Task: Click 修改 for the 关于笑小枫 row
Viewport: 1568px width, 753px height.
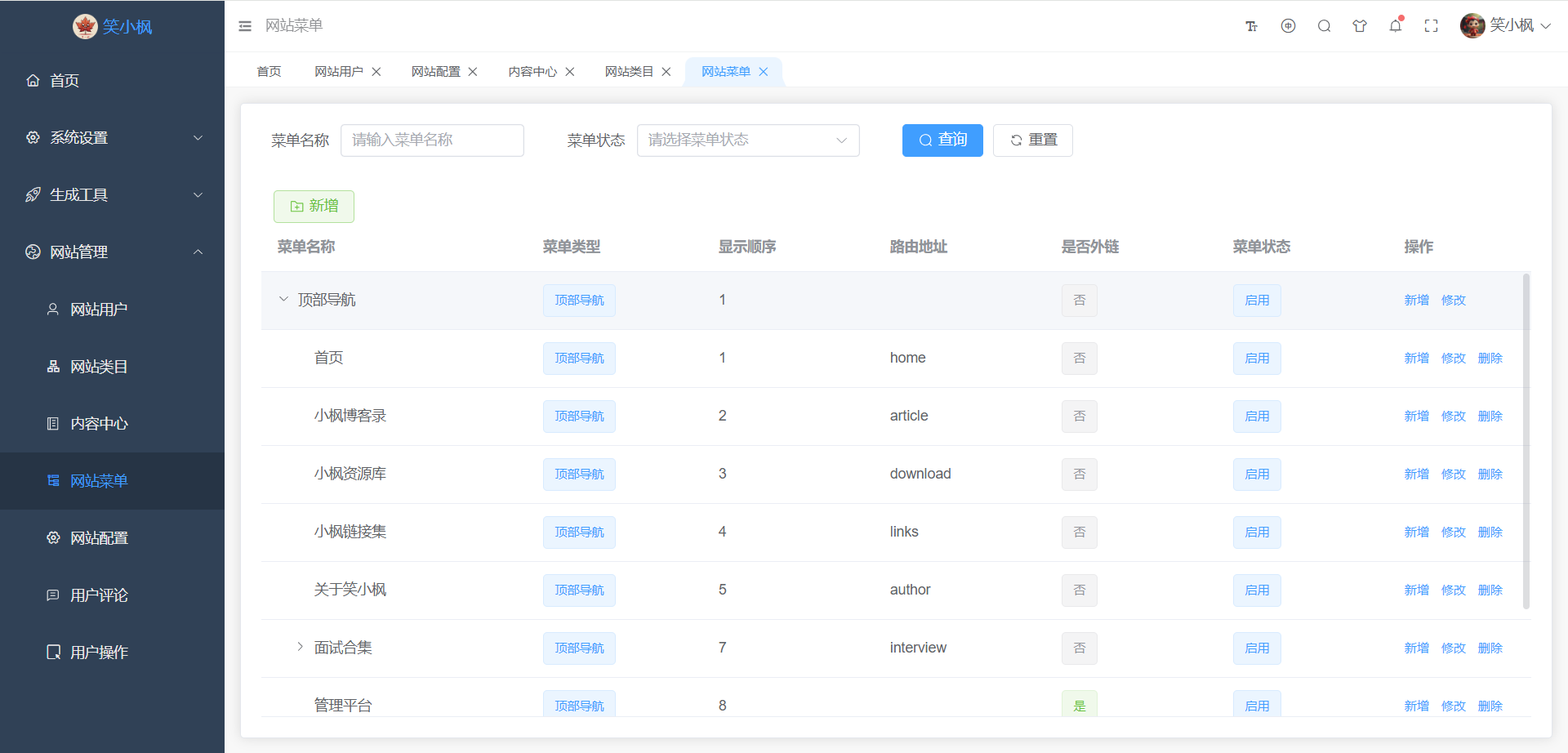Action: coord(1454,590)
